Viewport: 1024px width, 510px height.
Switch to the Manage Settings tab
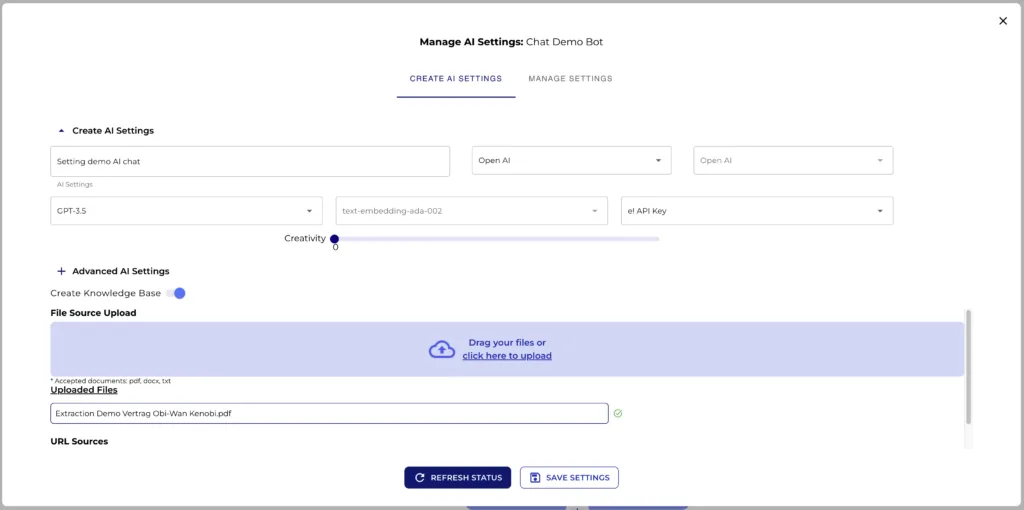pos(570,78)
